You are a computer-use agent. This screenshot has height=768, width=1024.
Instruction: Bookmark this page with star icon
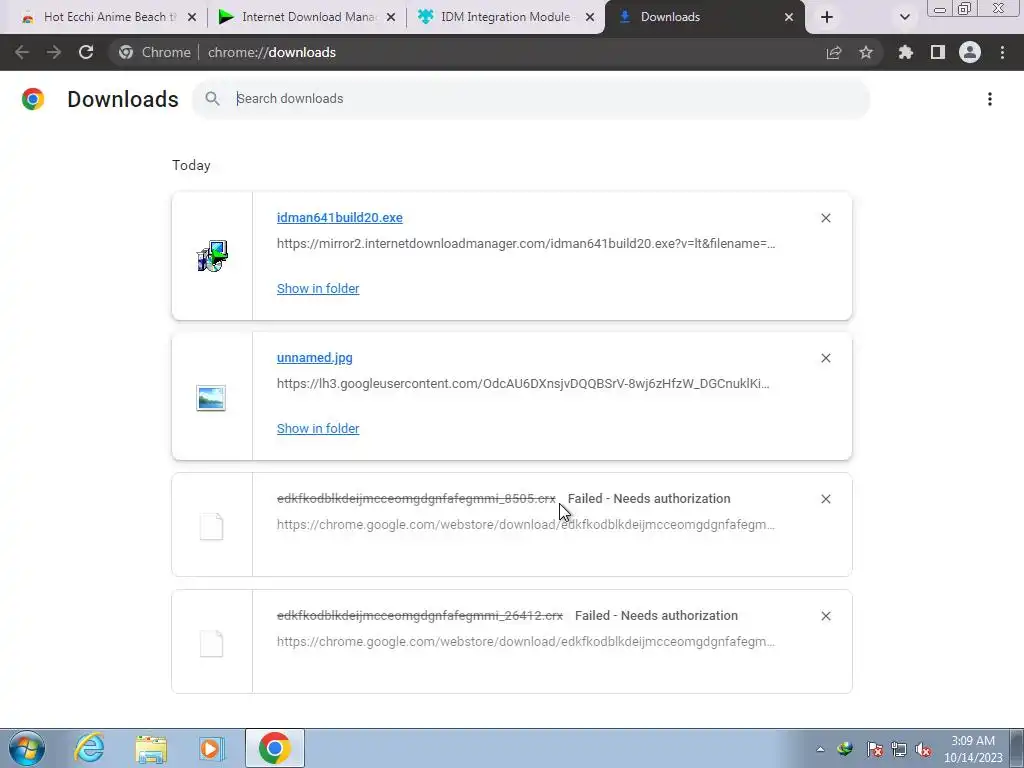point(866,52)
